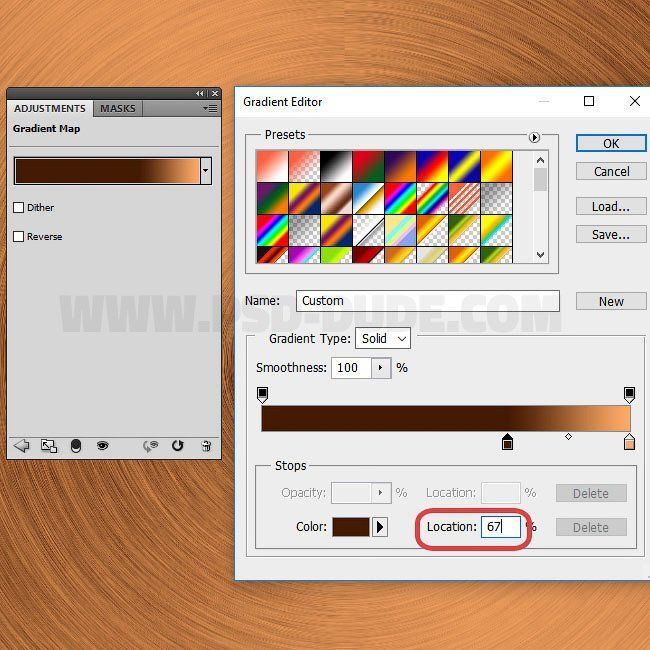
Task: Click the gradient preview bar in Adjustments panel
Action: pos(107,170)
